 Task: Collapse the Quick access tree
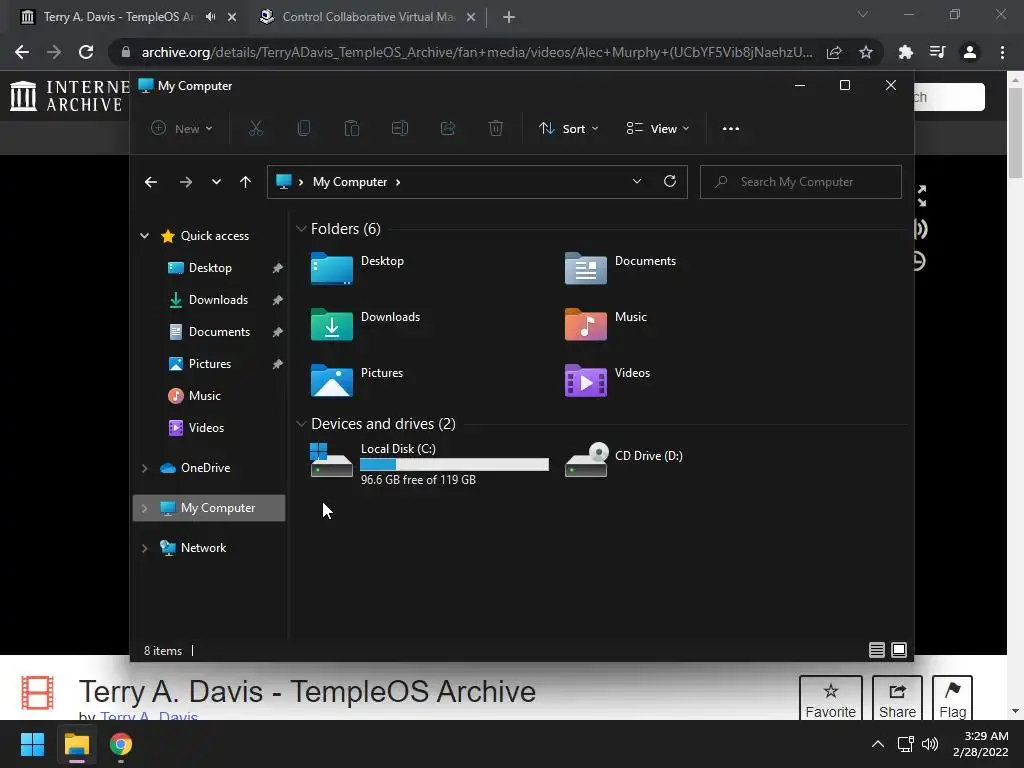pos(144,236)
